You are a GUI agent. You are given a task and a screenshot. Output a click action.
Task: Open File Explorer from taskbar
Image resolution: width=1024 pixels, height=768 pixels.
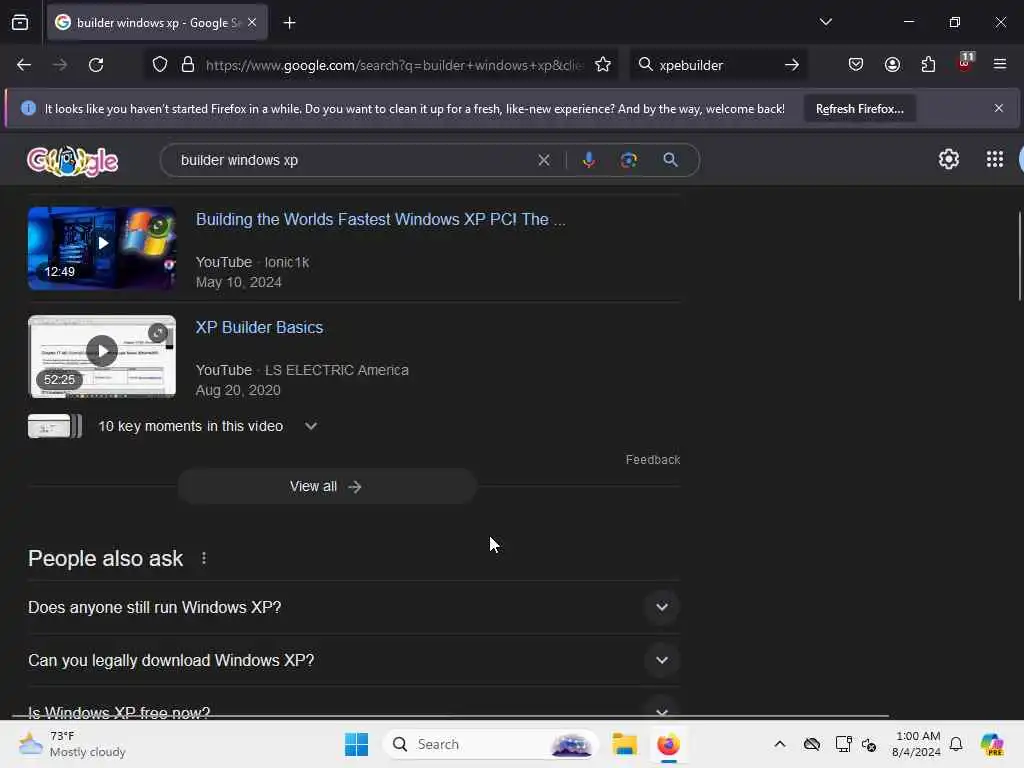coord(624,744)
